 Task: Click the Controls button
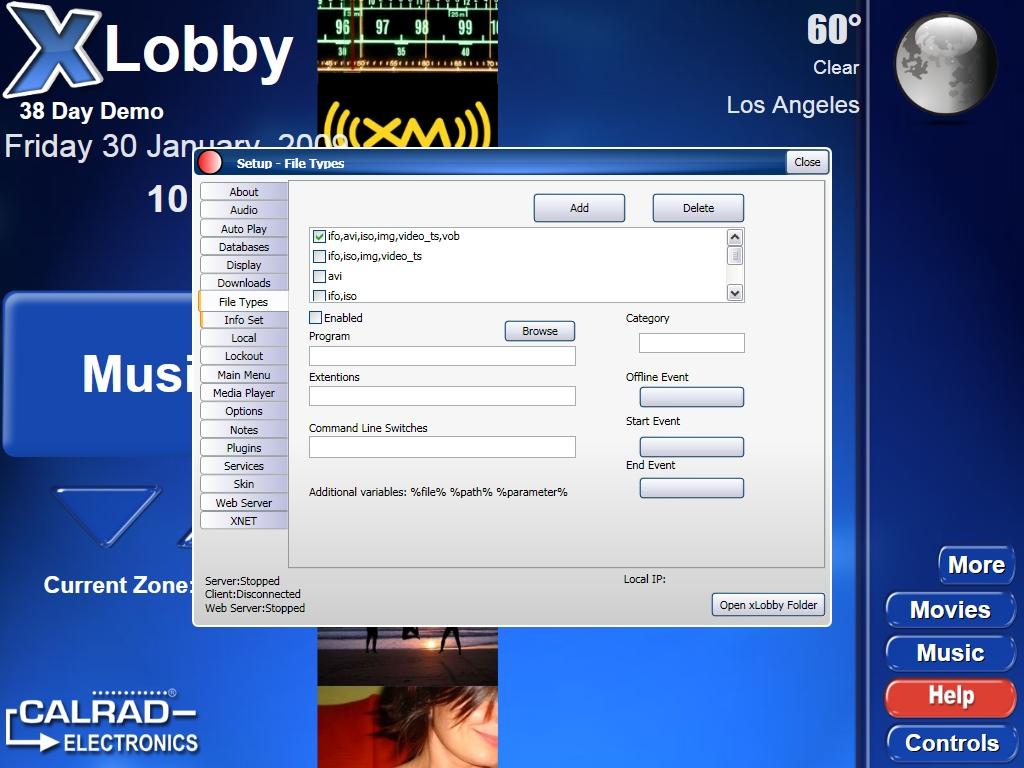[x=952, y=743]
